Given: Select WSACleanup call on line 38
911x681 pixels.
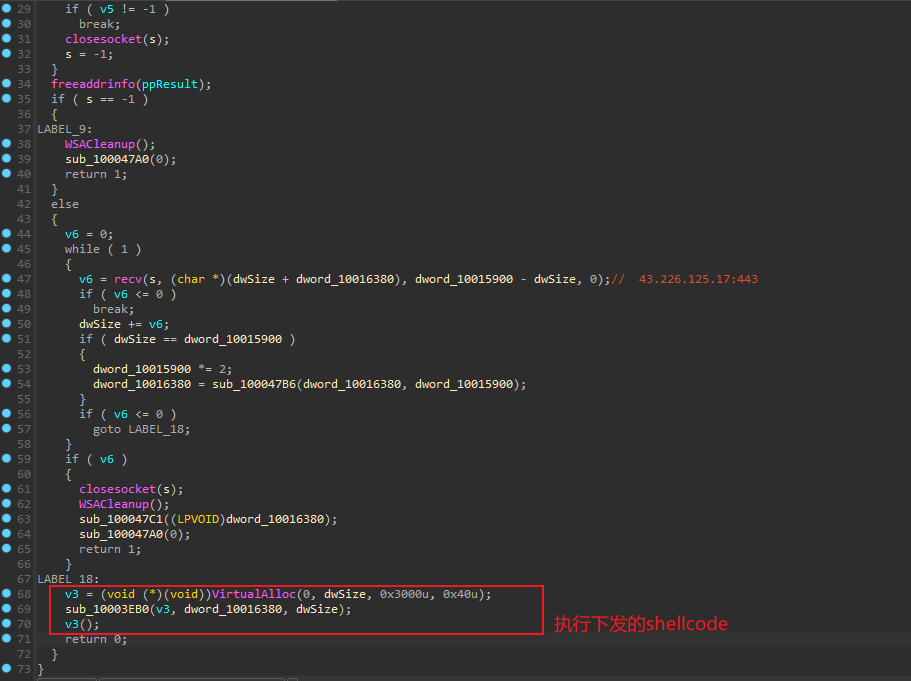Looking at the screenshot, I should coord(100,144).
